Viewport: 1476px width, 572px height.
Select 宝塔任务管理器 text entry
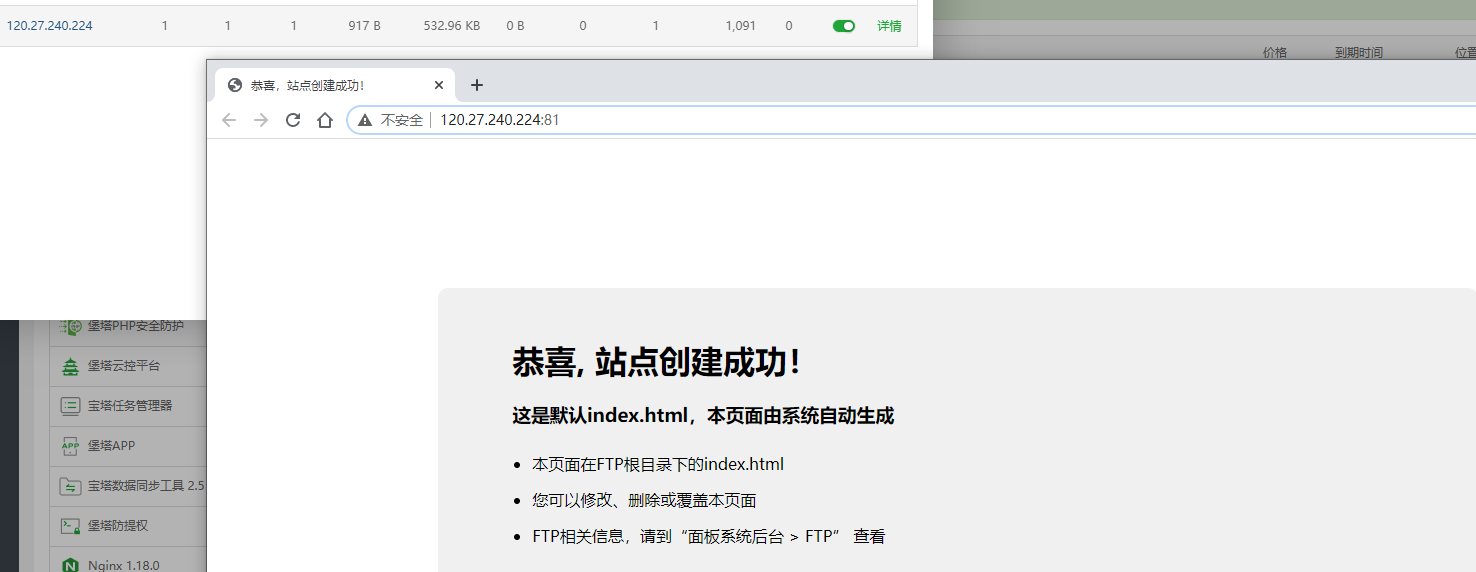[x=130, y=406]
